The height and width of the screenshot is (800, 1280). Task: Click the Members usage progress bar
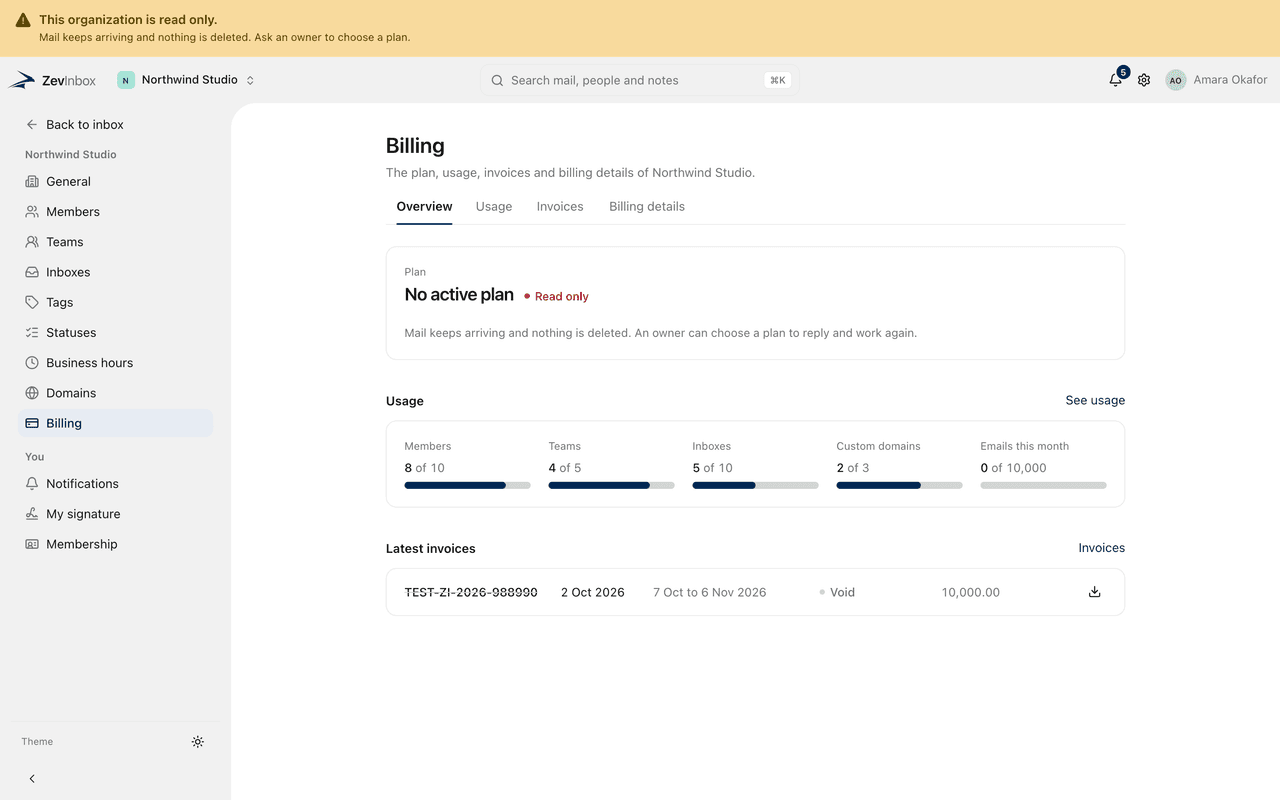467,485
